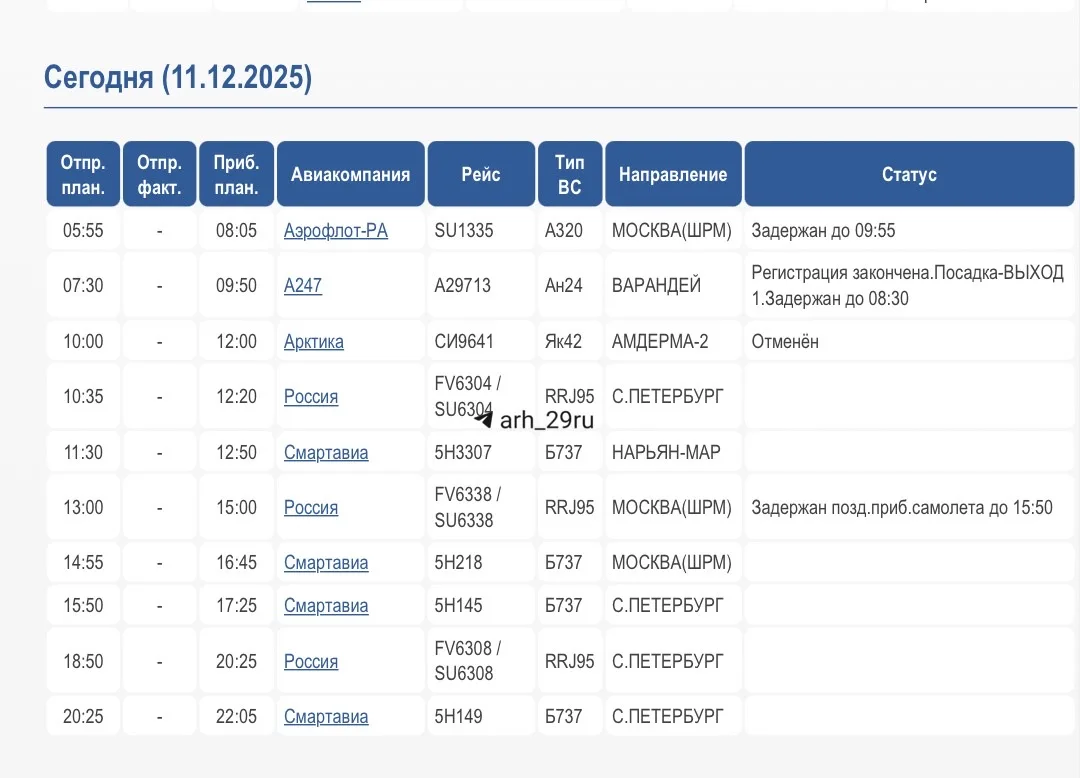The width and height of the screenshot is (1080, 778).
Task: Click the Тип ВС column header
Action: click(570, 174)
